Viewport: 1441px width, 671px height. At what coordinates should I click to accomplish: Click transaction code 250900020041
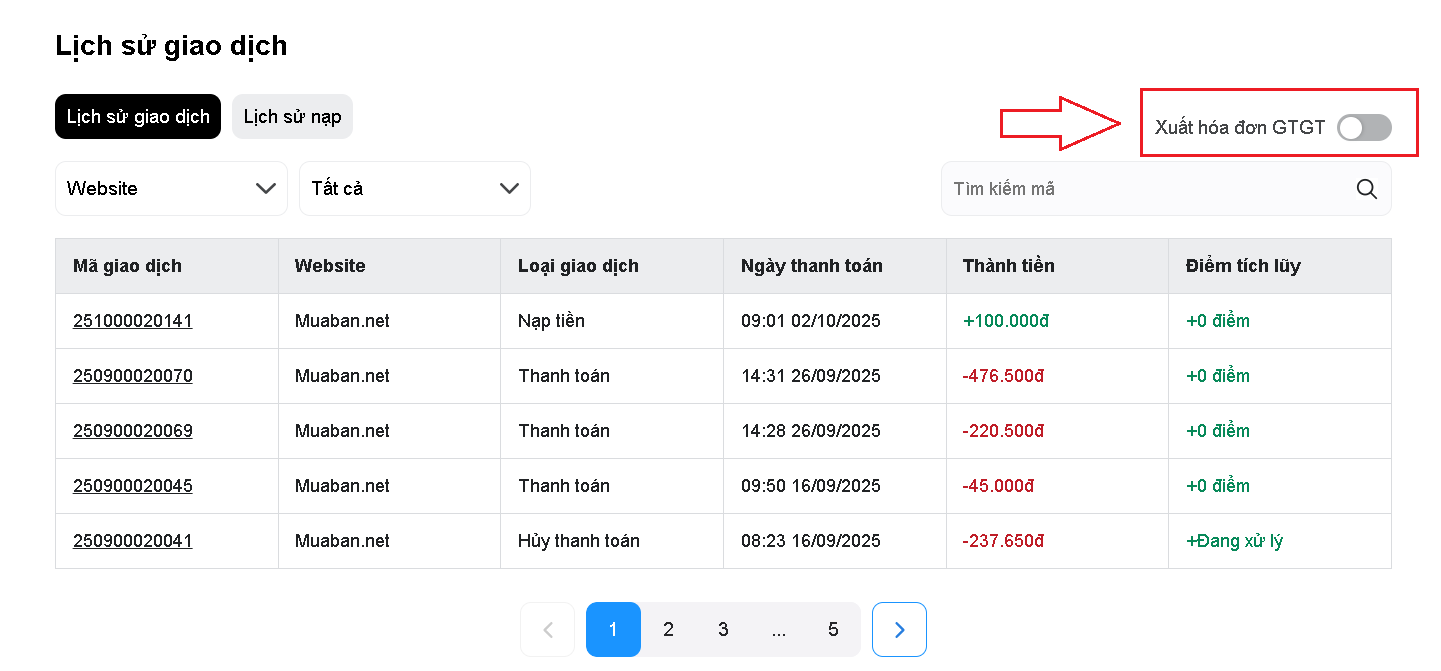click(133, 541)
